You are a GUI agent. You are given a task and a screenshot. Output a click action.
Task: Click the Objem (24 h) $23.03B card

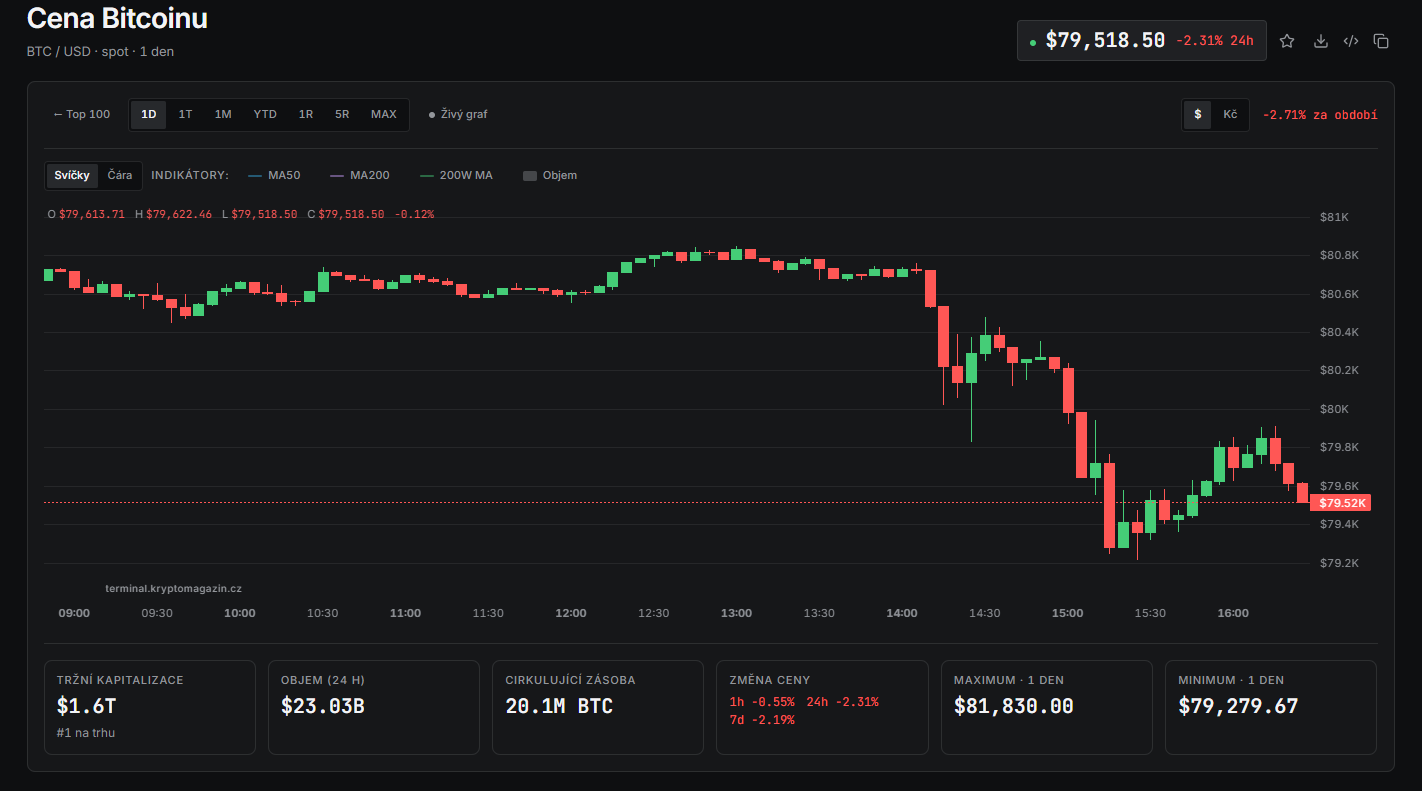click(x=374, y=707)
